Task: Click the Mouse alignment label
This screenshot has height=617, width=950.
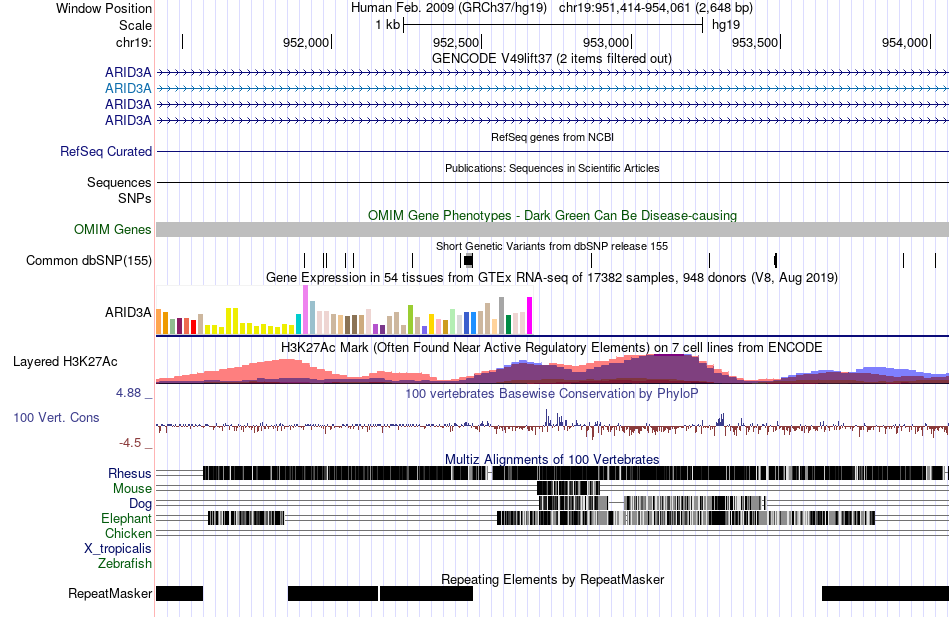Action: 132,489
